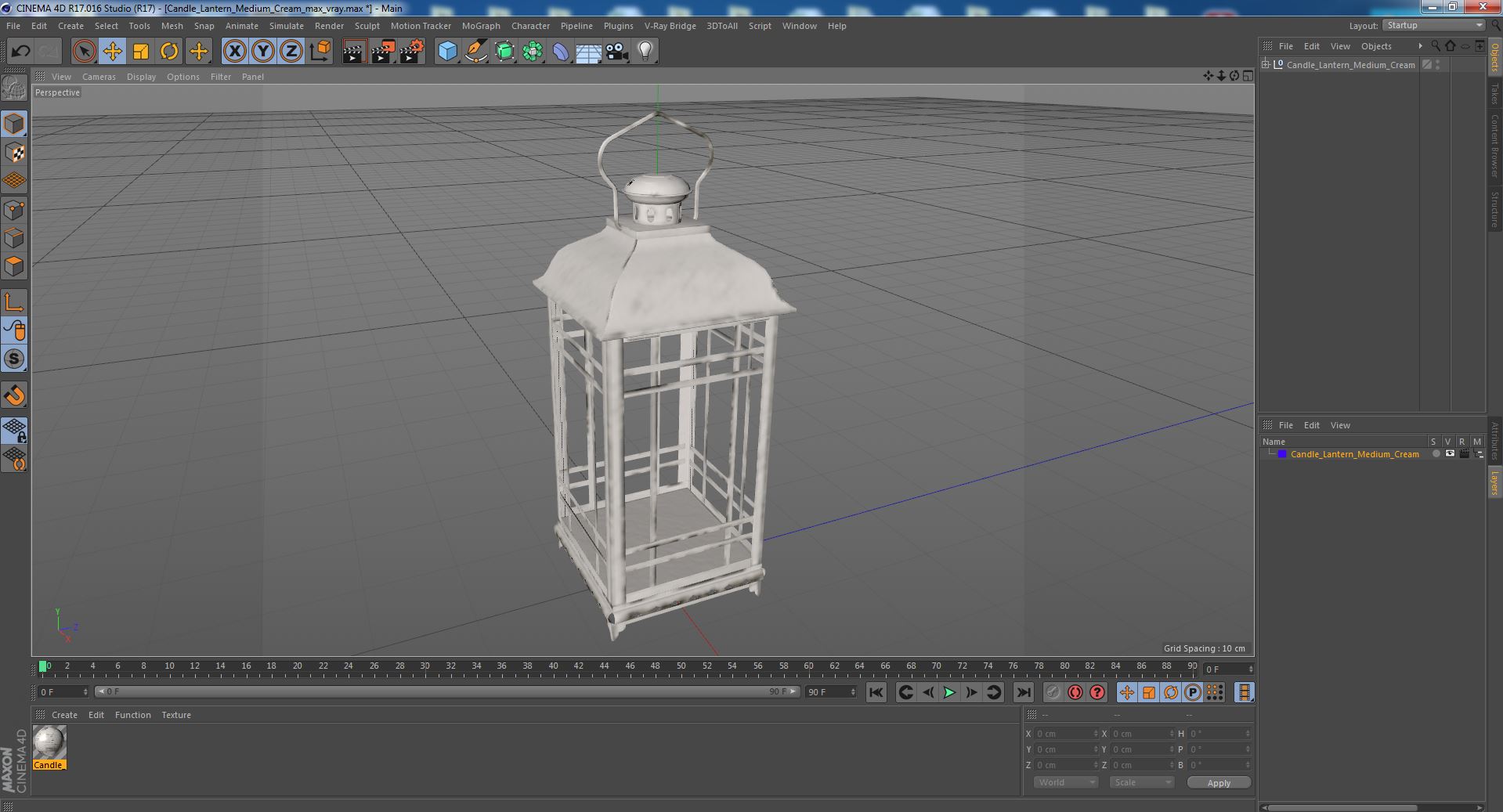Select the Live Selection tool

pyautogui.click(x=84, y=52)
